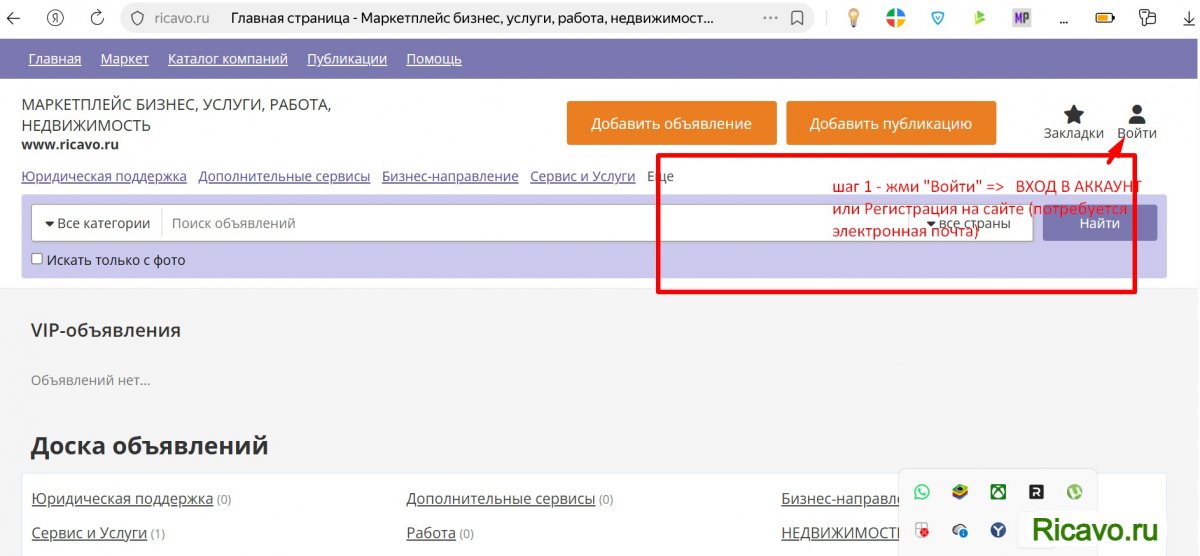Click the green play-shaped extension icon
The width and height of the screenshot is (1200, 556).
tap(980, 18)
